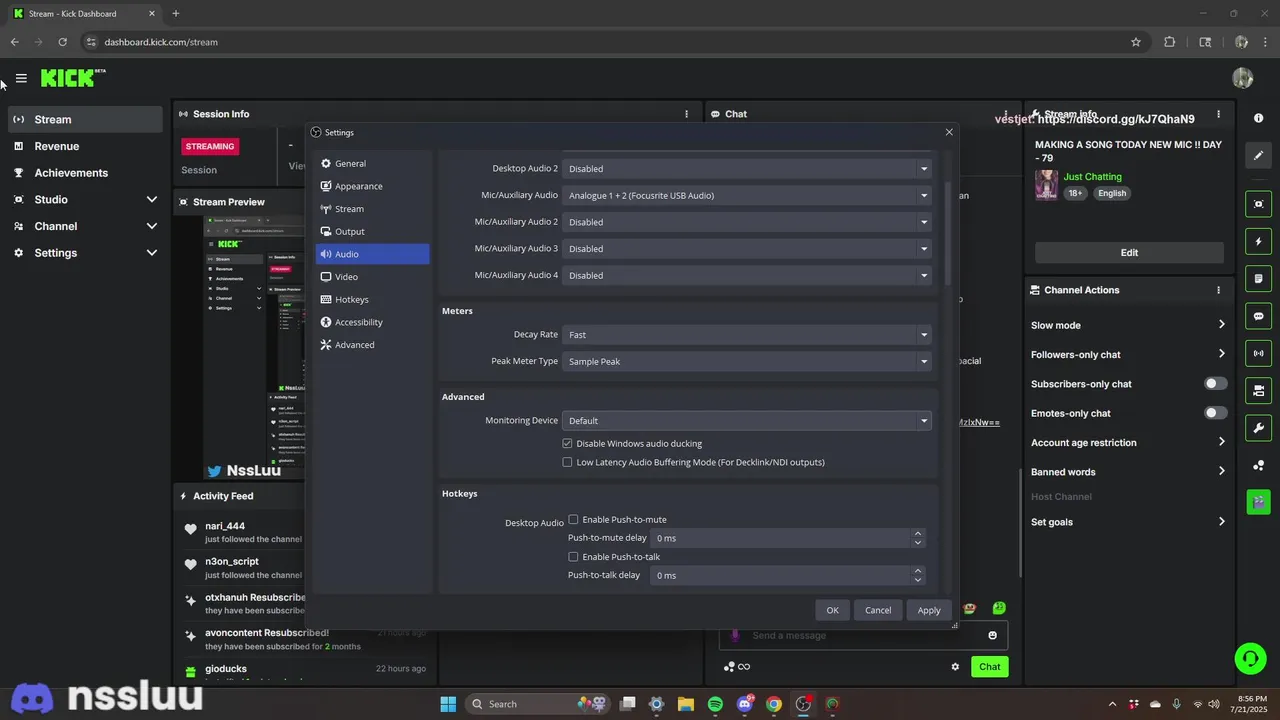The height and width of the screenshot is (720, 1280).
Task: Click the browser address bar
Action: tap(610, 42)
